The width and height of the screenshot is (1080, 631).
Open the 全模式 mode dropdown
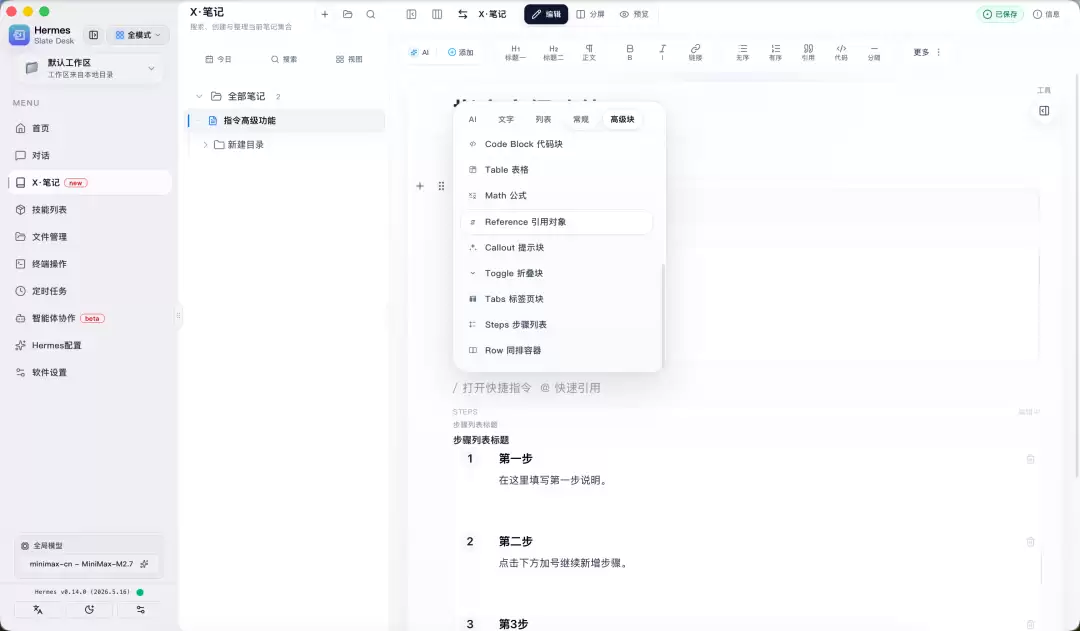tap(138, 34)
